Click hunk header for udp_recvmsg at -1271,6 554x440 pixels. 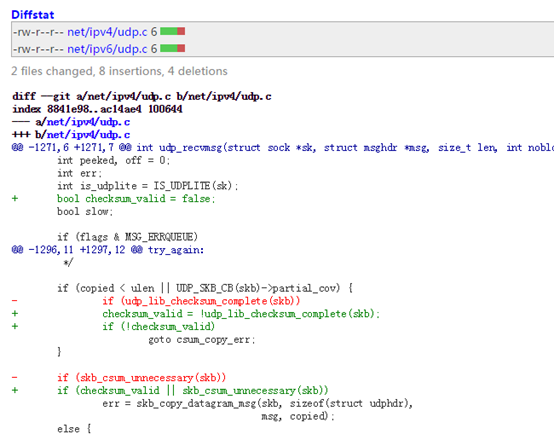coord(283,147)
